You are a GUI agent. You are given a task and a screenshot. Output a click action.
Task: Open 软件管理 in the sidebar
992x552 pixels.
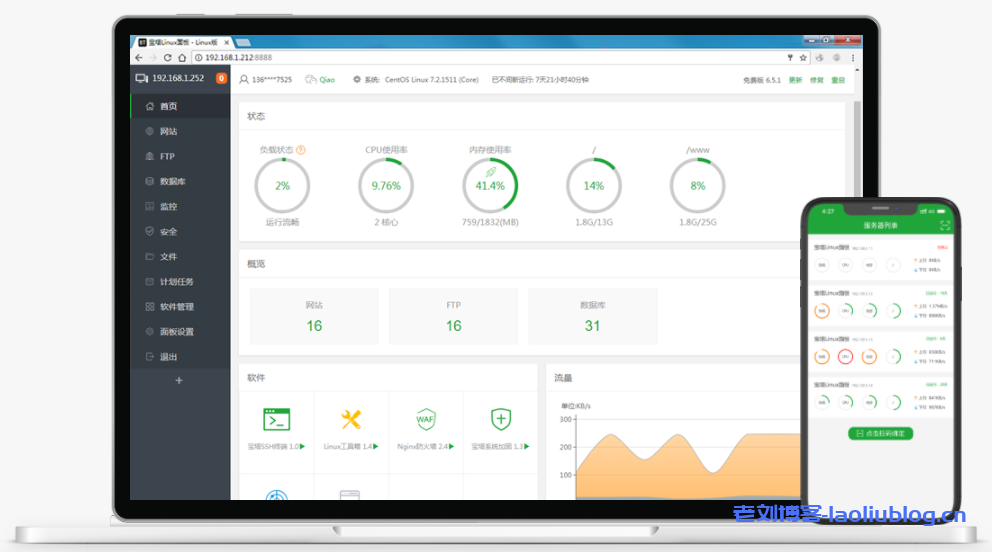click(x=176, y=307)
